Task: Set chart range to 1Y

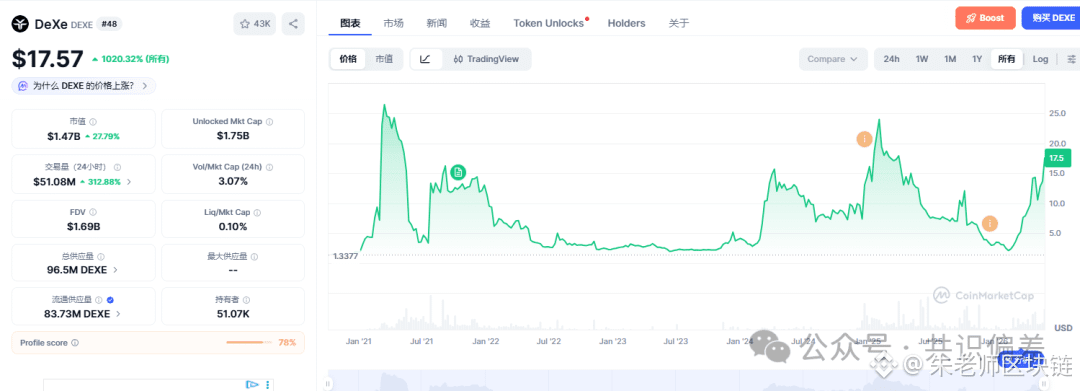Action: point(977,59)
